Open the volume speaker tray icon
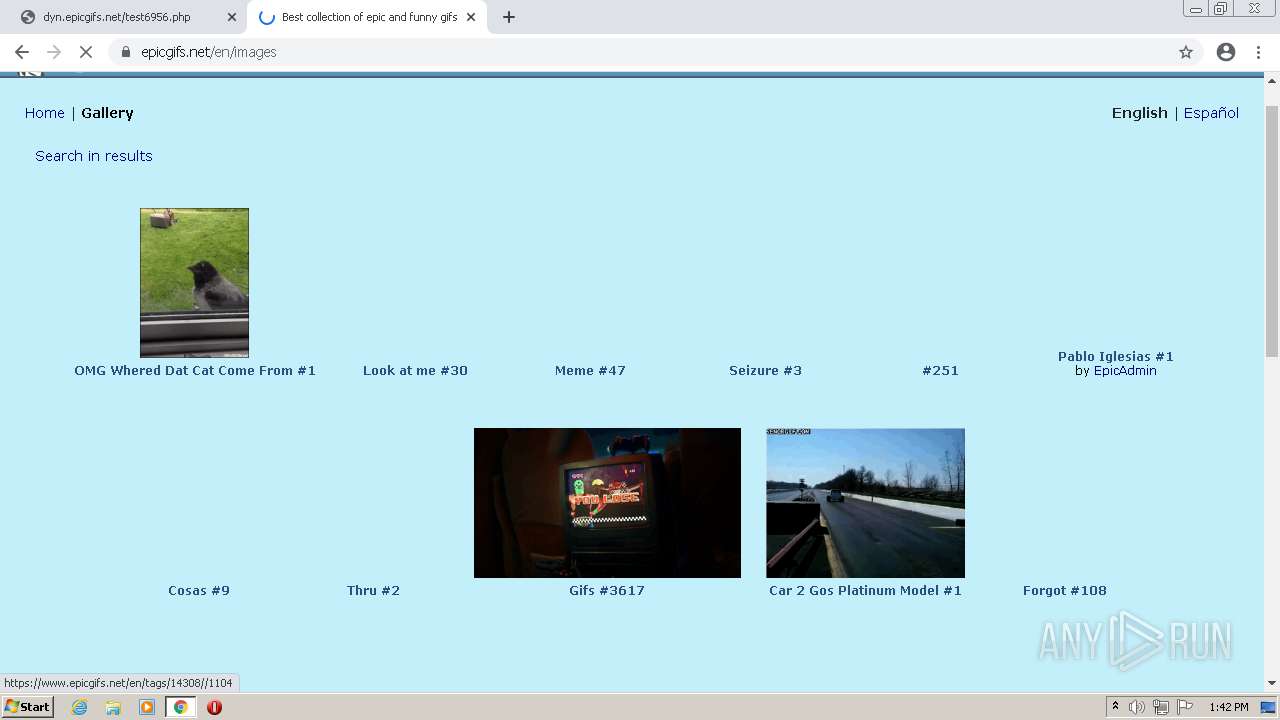 point(1137,707)
